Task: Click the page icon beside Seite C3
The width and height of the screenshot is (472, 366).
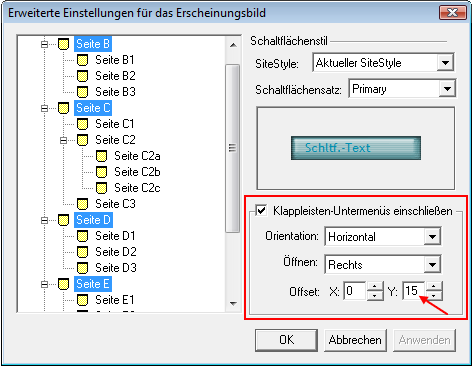Action: [x=82, y=204]
